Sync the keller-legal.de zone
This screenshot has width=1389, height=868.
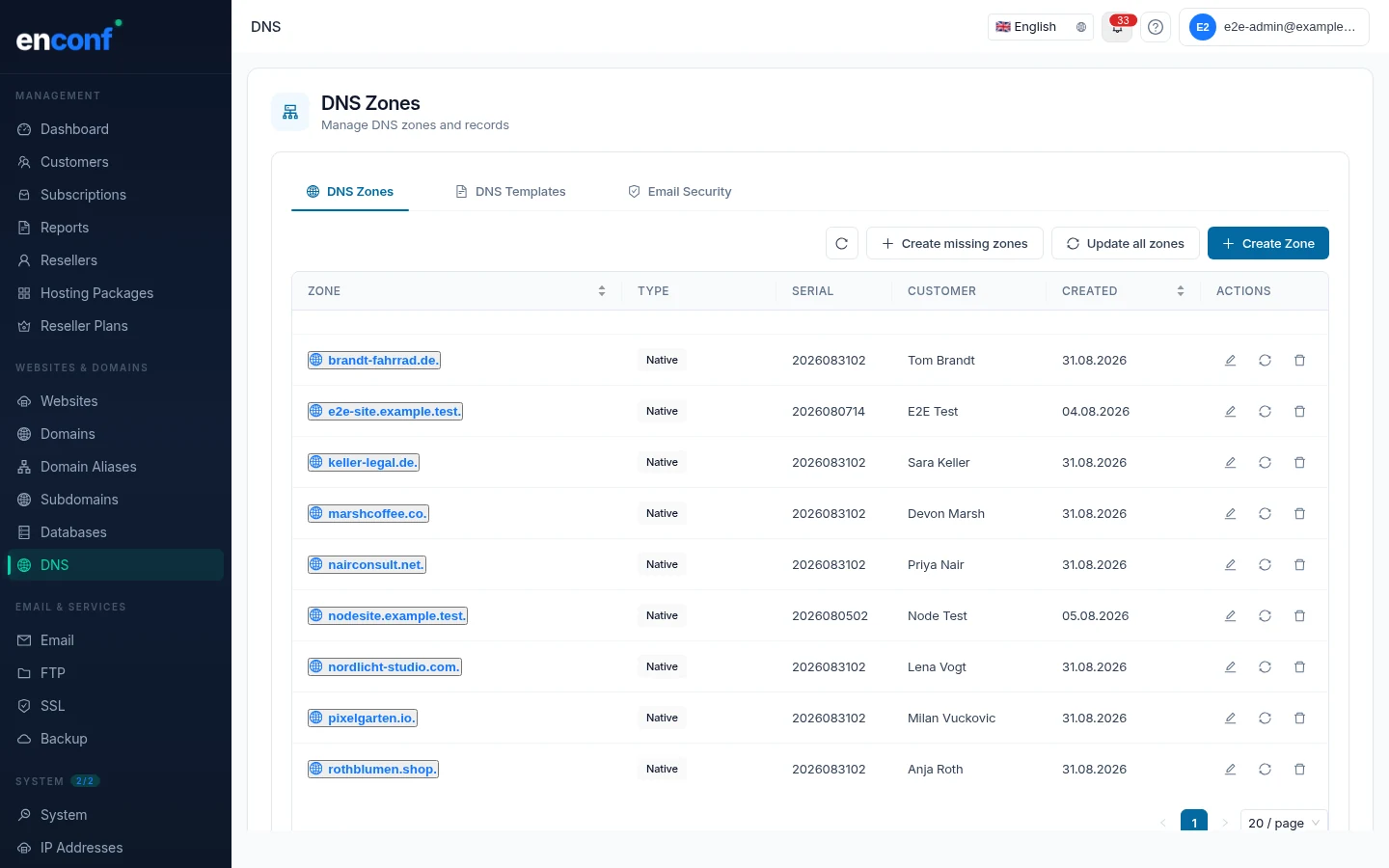(1265, 462)
